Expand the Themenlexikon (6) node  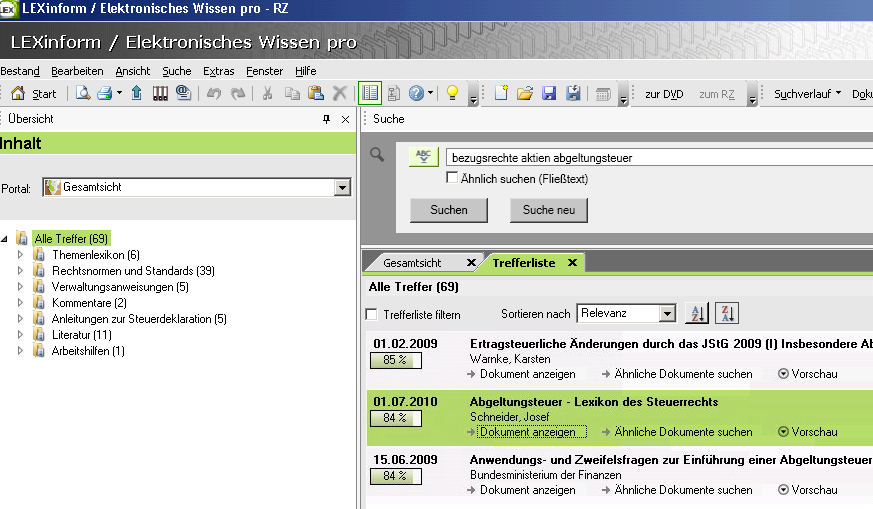pos(21,255)
